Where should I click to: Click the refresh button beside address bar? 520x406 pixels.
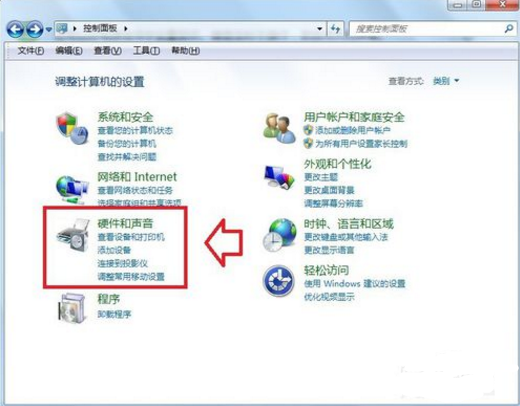335,29
